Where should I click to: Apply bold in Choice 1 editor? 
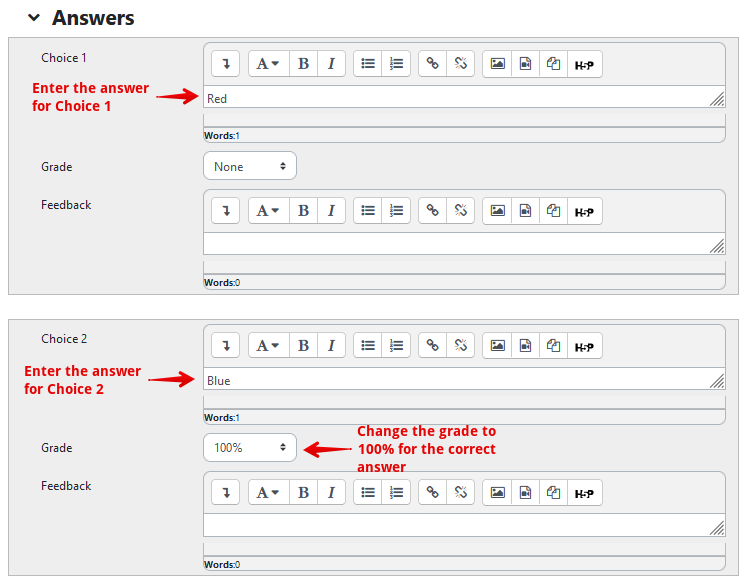tap(303, 64)
